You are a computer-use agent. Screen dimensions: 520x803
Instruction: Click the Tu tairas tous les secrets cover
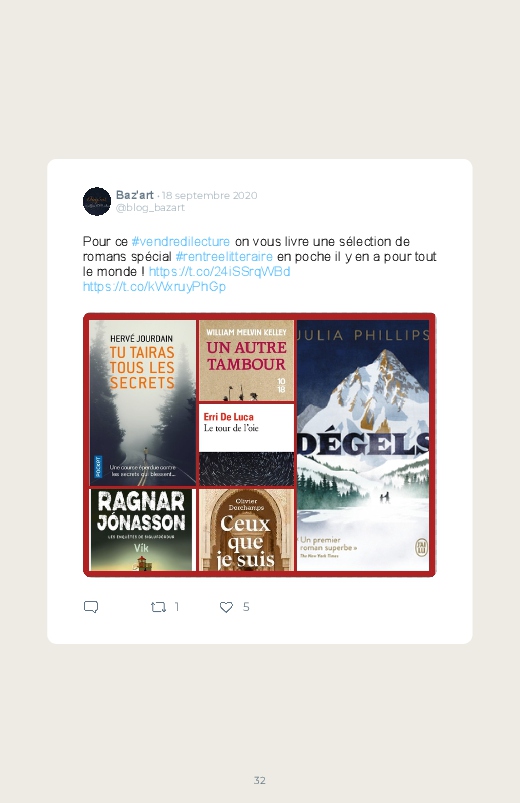point(142,403)
